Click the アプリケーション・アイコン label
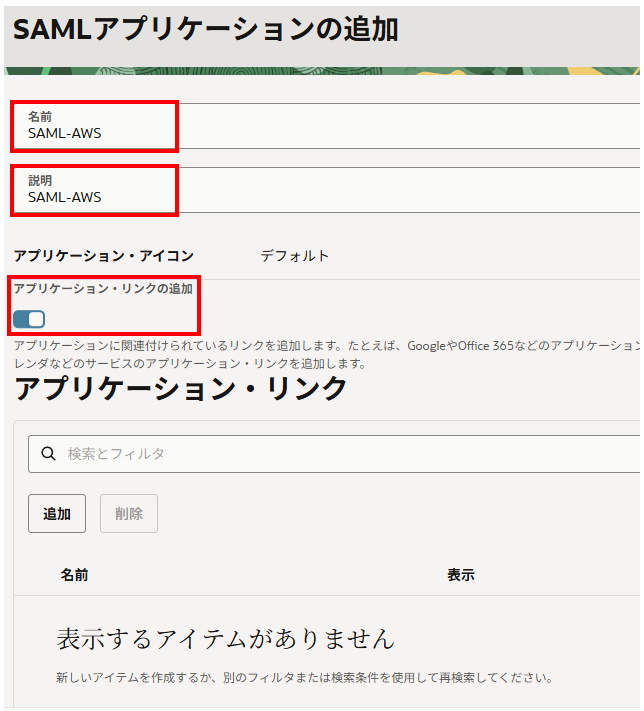The width and height of the screenshot is (644, 711). point(104,256)
